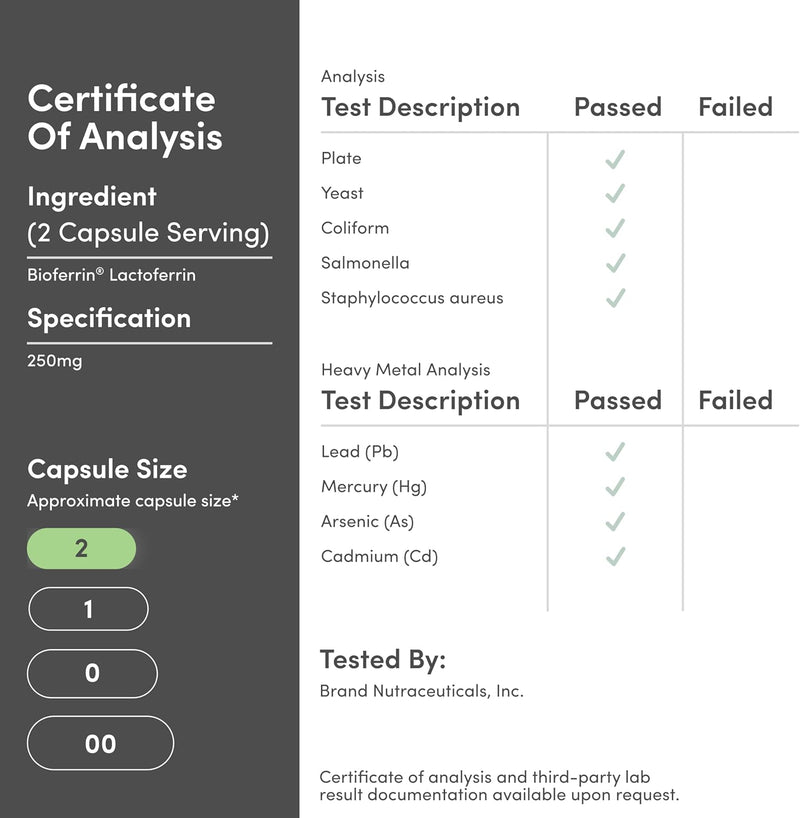Click the Arsenic (As) passed checkmark

tap(615, 522)
